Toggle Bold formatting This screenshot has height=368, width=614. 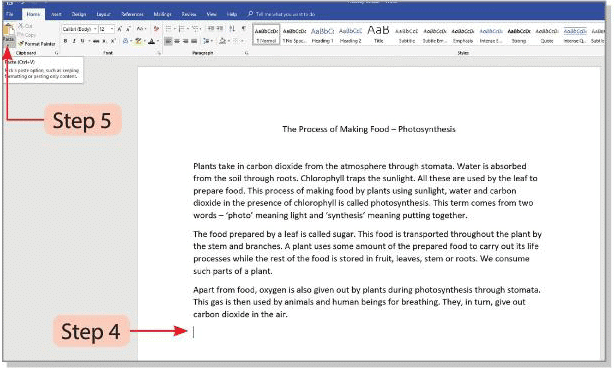(x=65, y=41)
